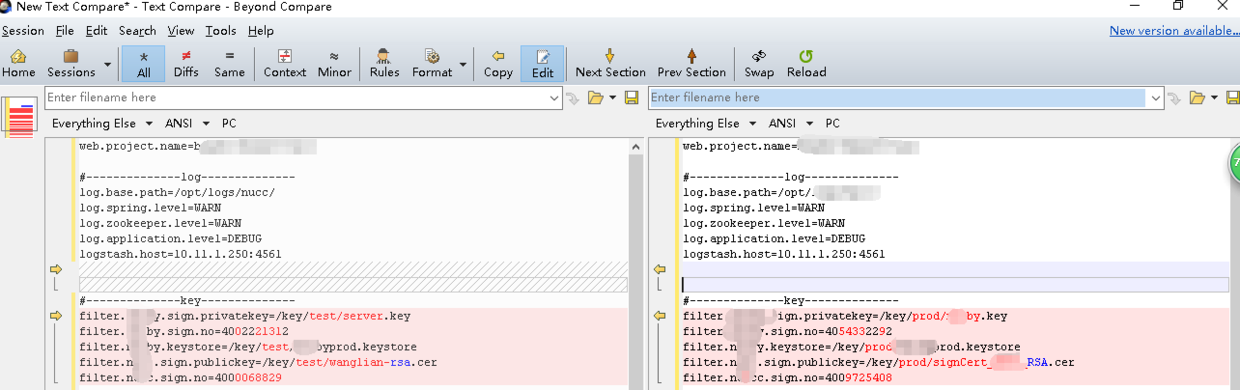The width and height of the screenshot is (1240, 390).
Task: Toggle Minor differences display
Action: (x=334, y=63)
